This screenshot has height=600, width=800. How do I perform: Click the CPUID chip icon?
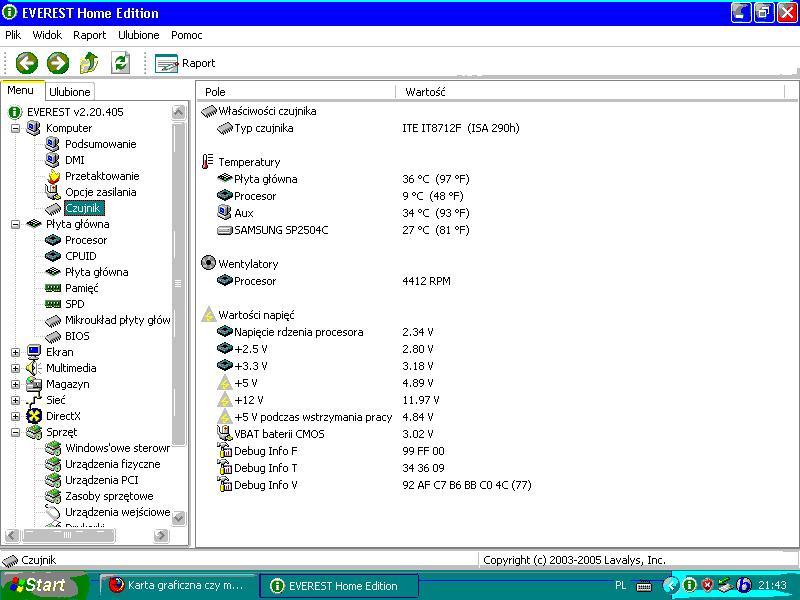53,256
